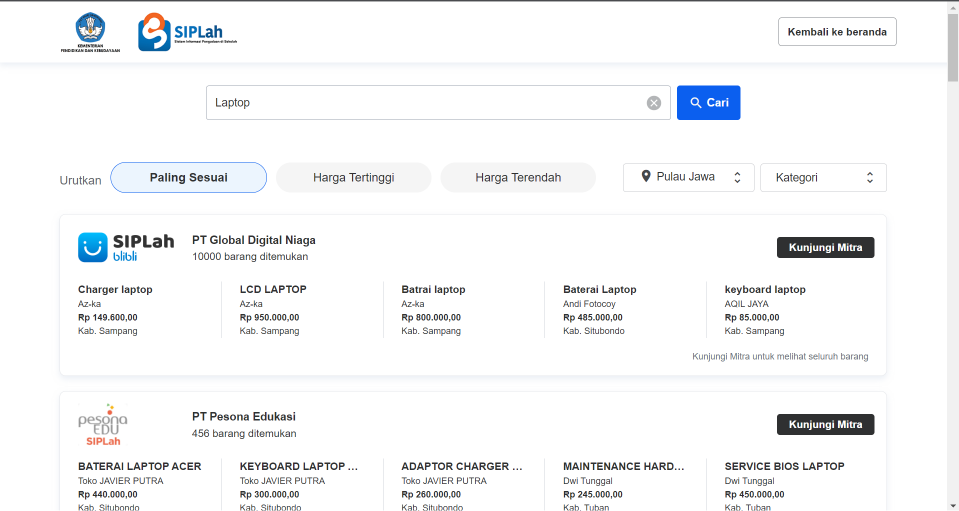Open the keyboard laptop product by AQIL JAYA

(x=765, y=290)
